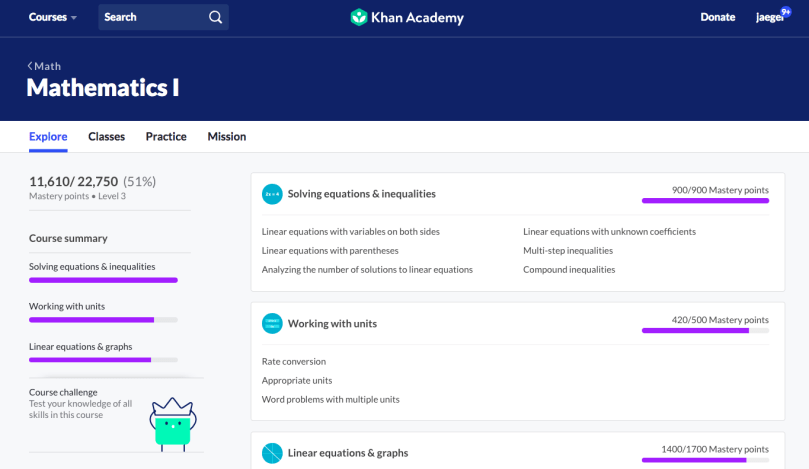Click the 1400/1700 Mastery points progress bar
Image resolution: width=809 pixels, height=469 pixels.
point(705,460)
